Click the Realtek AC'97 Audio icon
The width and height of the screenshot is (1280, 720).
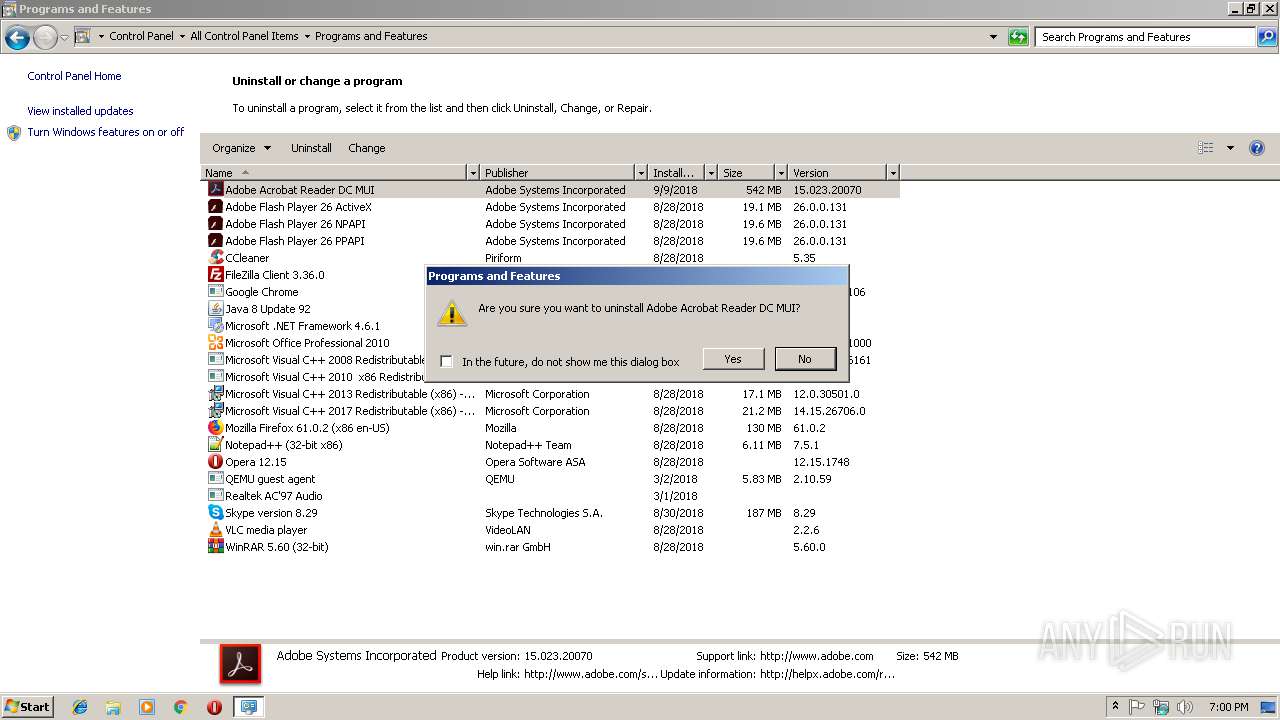[x=215, y=496]
